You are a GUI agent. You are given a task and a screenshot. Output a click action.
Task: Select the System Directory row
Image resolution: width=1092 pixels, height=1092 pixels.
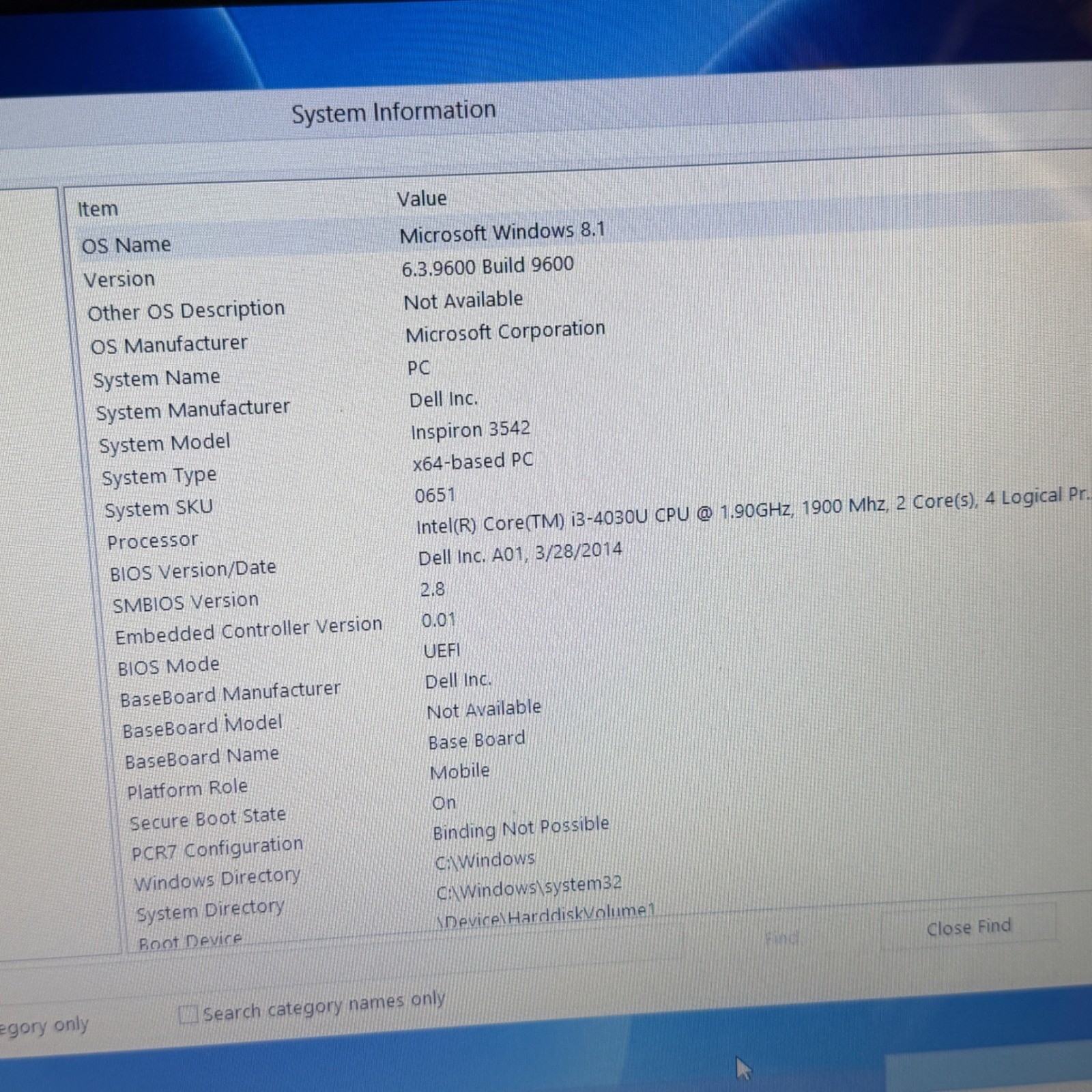tap(210, 910)
